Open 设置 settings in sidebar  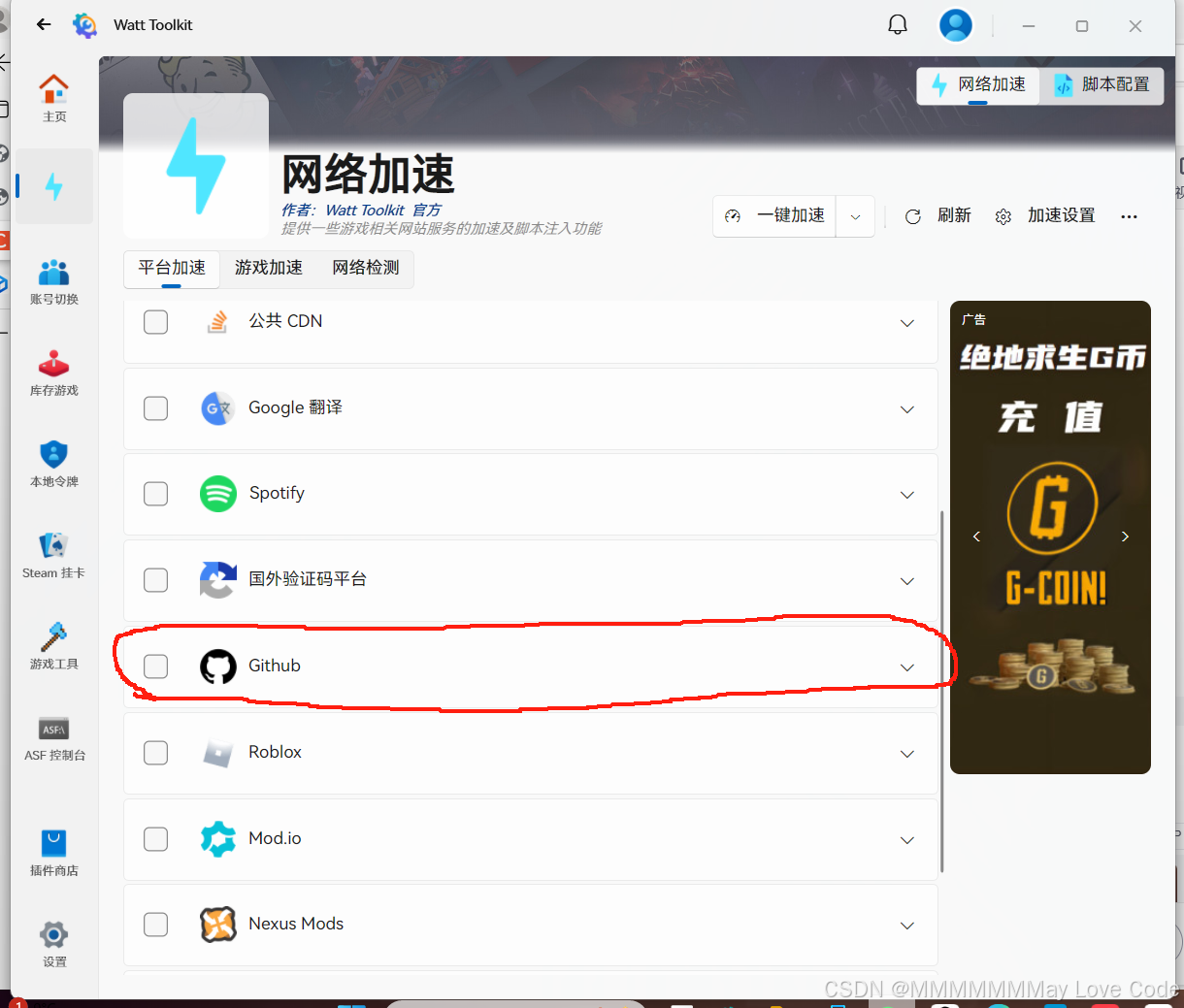[54, 945]
